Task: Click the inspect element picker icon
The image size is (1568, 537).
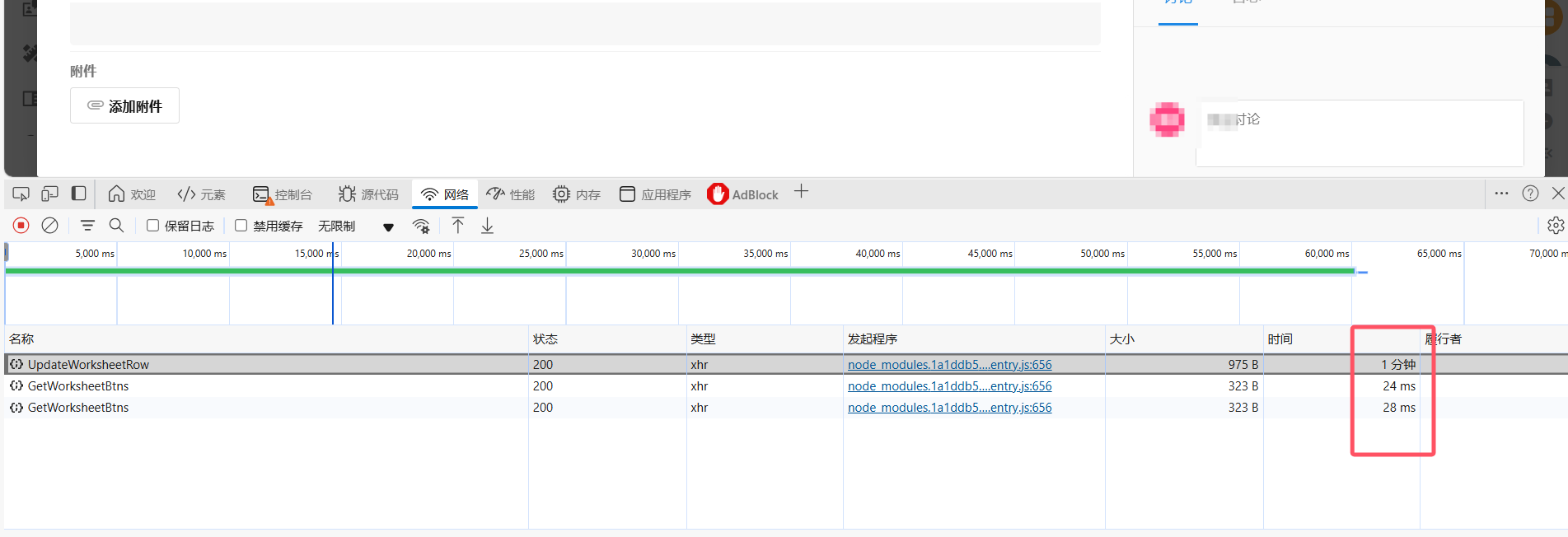Action: click(x=21, y=194)
